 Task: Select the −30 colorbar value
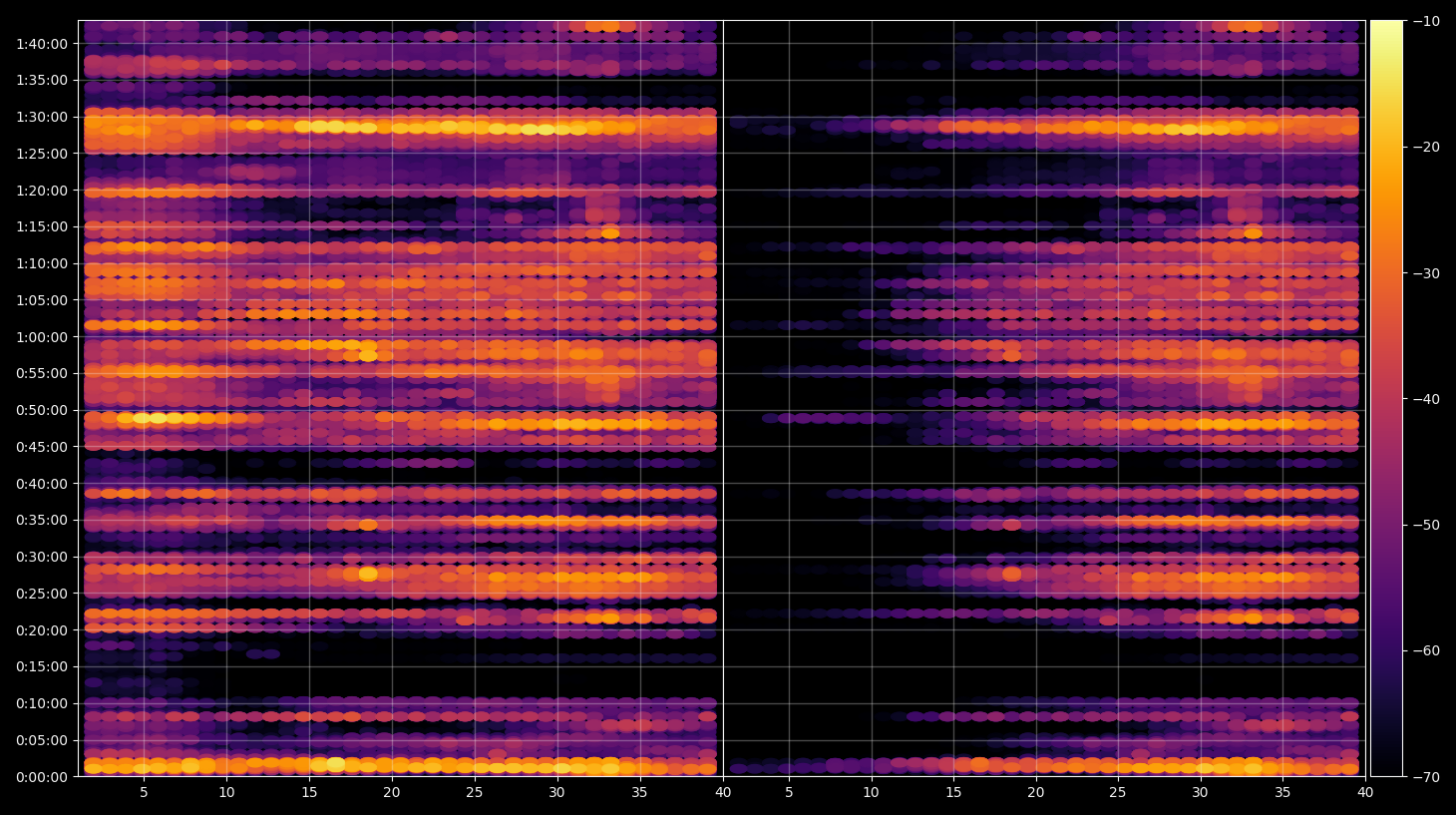(1427, 273)
